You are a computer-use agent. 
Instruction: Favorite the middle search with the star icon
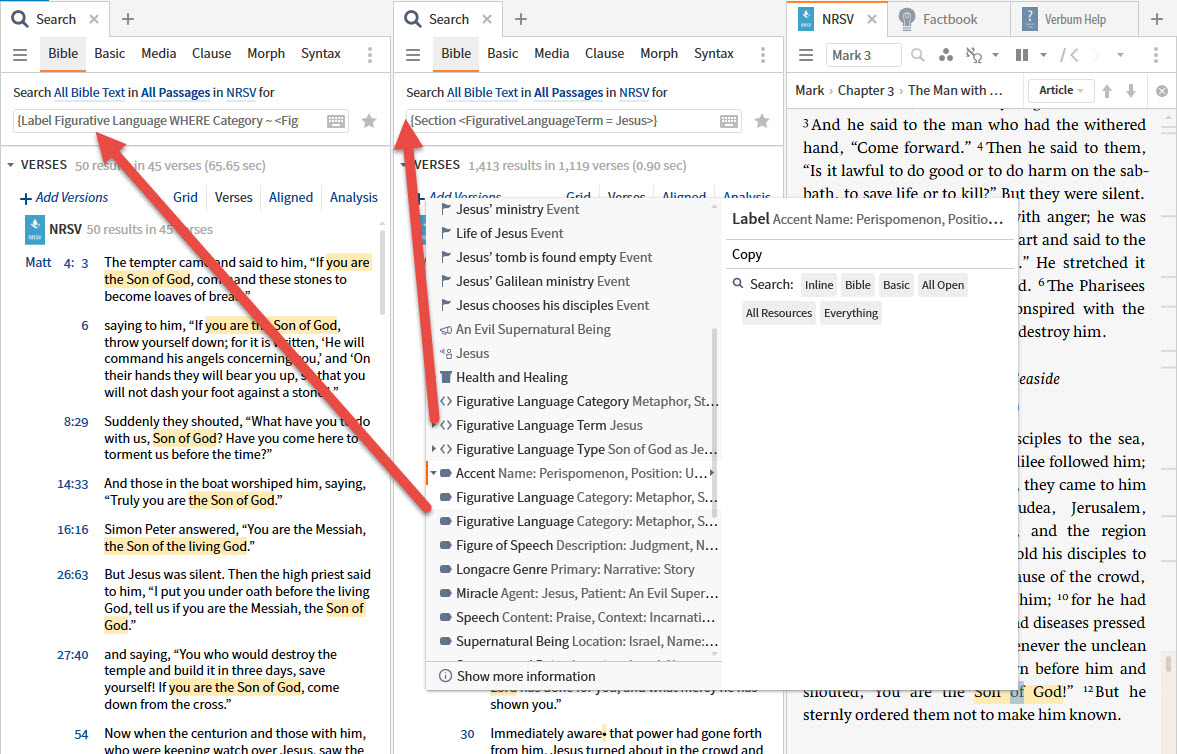pos(762,121)
